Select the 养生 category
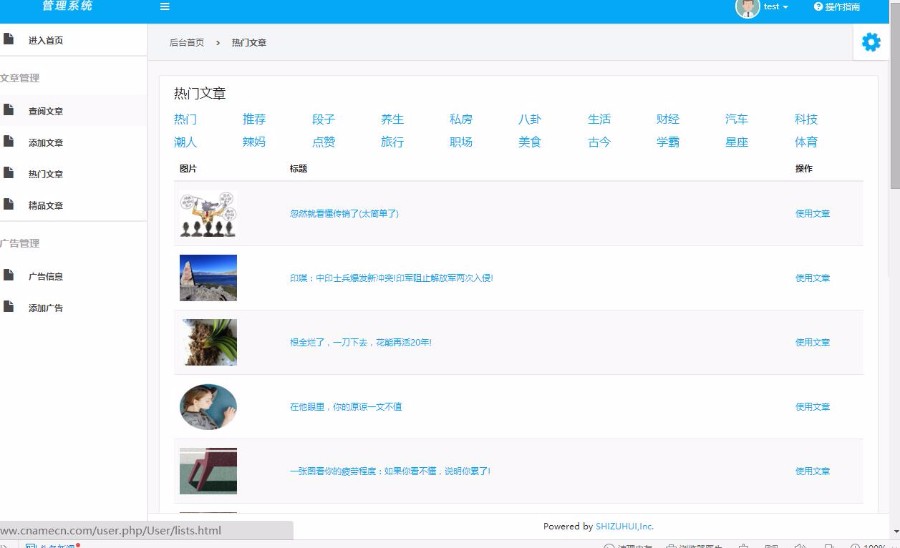Screen dimensions: 900x548 [x=393, y=119]
